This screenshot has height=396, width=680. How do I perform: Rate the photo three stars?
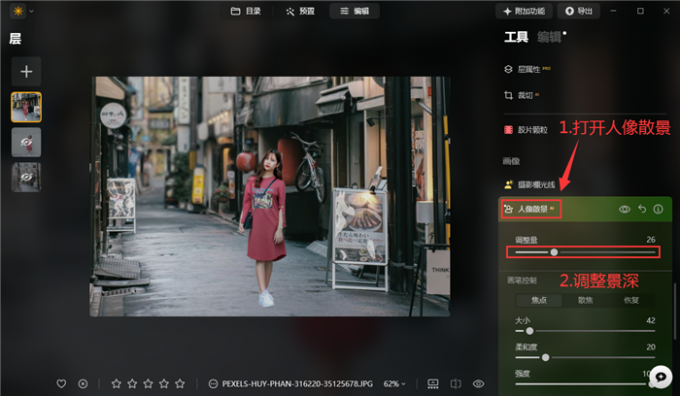click(148, 384)
